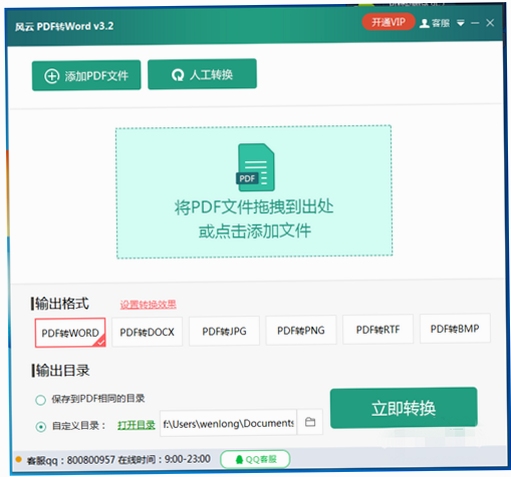Open the folder browse icon for output directory
511x477 pixels.
click(310, 422)
